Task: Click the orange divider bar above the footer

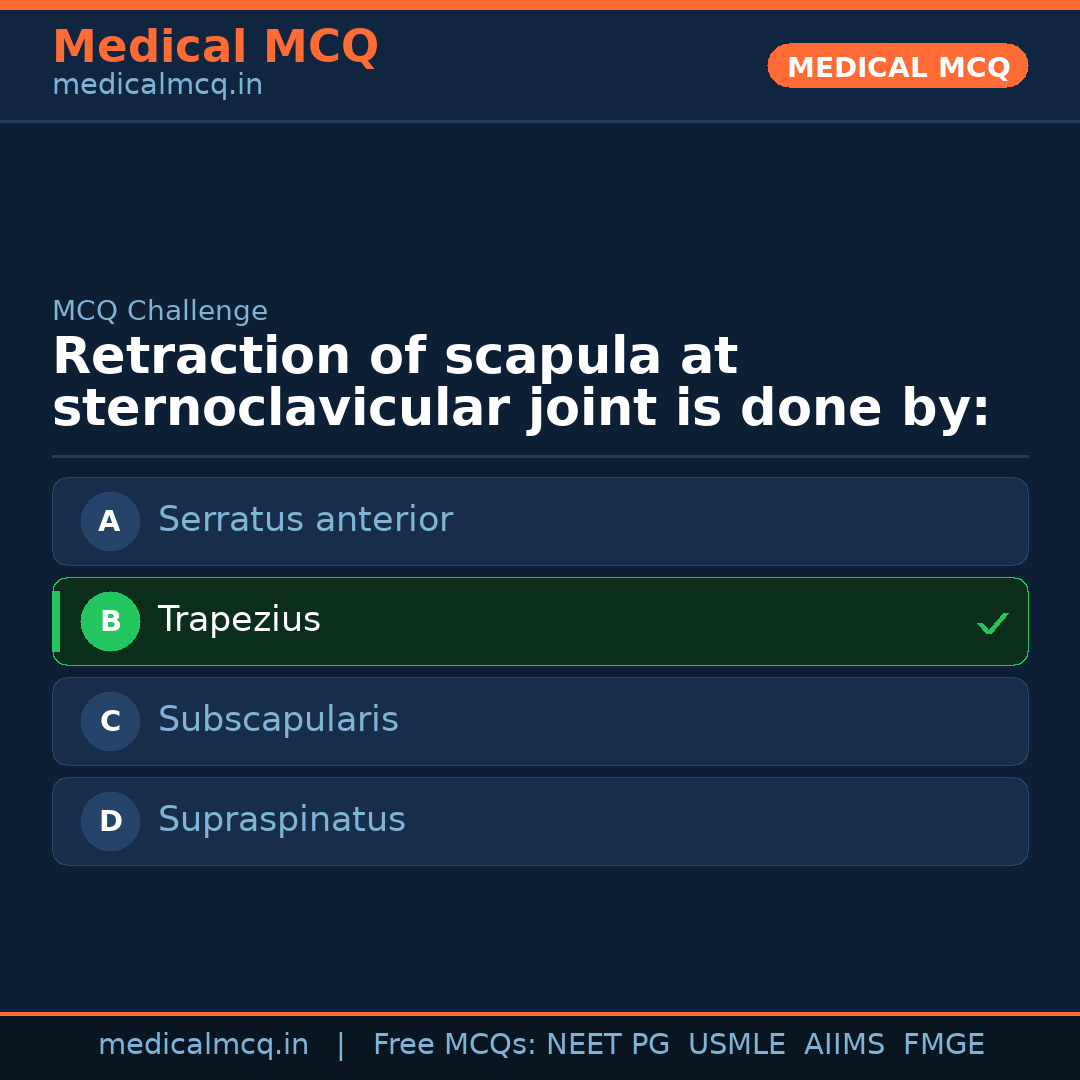Action: point(540,1011)
